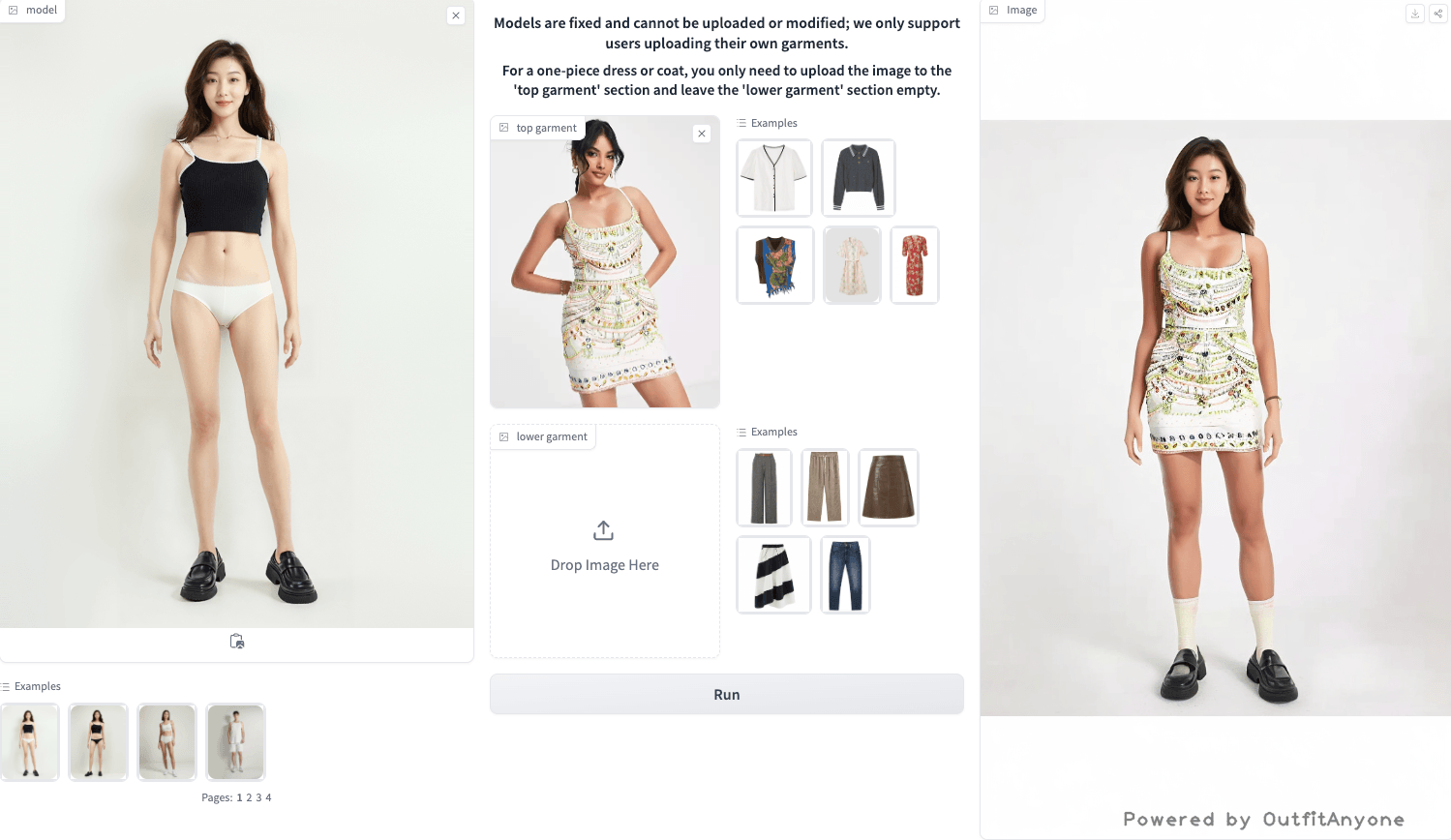Clear the top garment image

(x=702, y=134)
